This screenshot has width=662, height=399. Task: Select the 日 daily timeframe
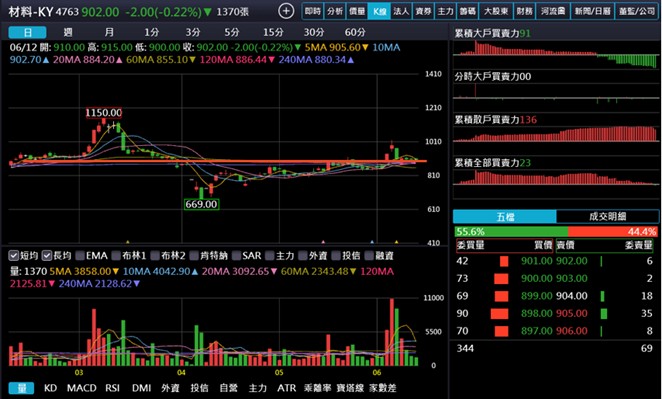pyautogui.click(x=27, y=32)
